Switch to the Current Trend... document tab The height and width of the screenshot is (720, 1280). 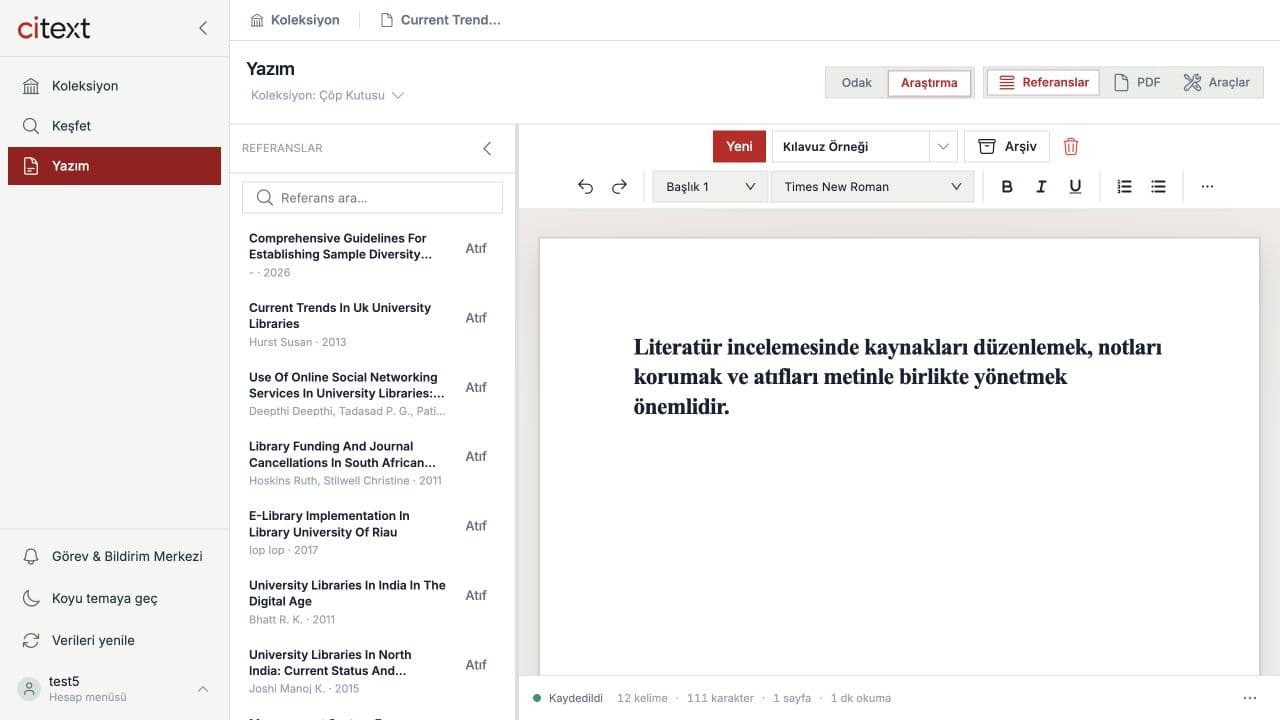440,20
